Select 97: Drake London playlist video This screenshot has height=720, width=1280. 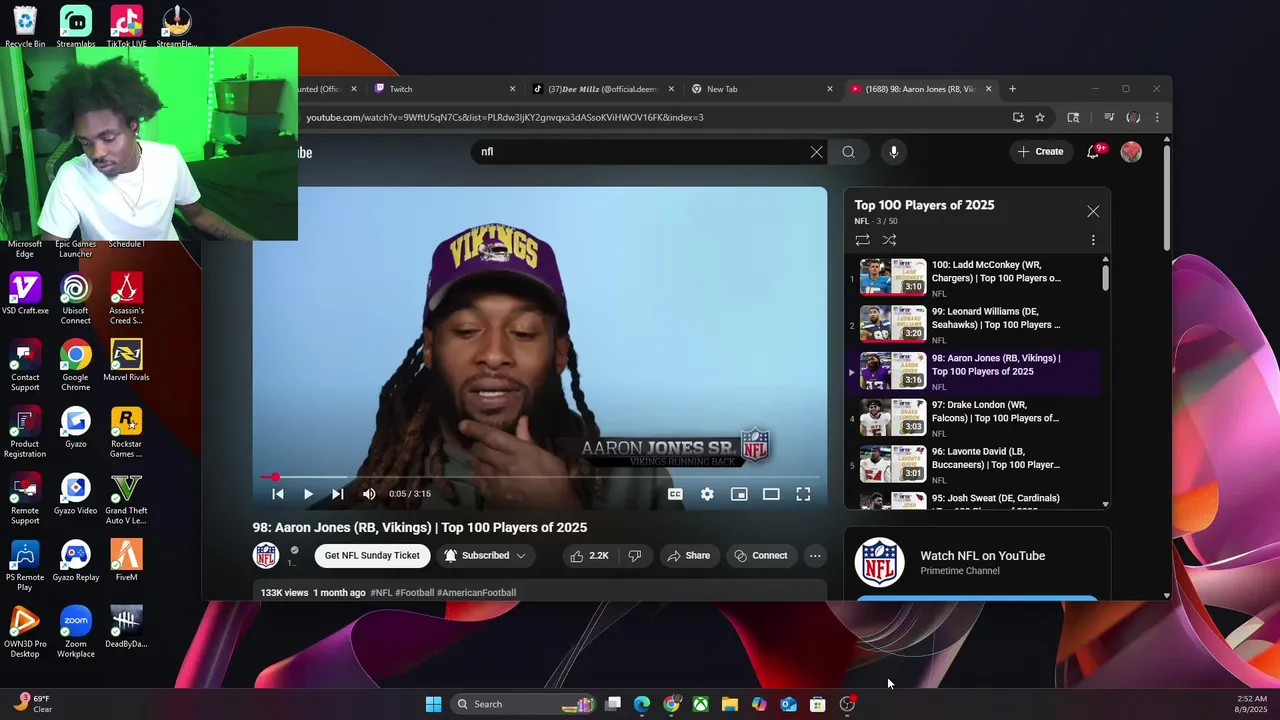click(975, 418)
